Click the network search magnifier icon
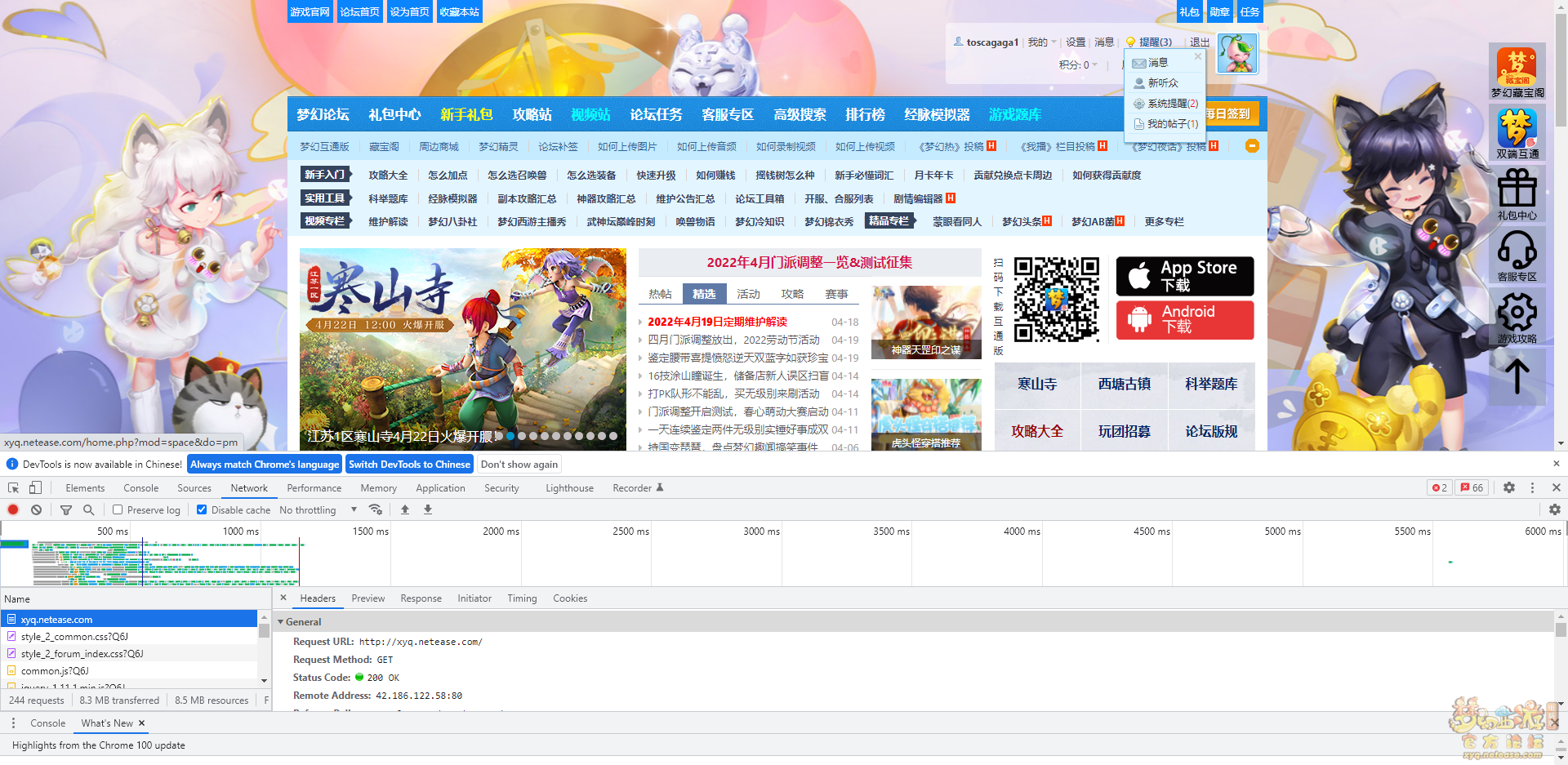This screenshot has height=765, width=1568. tap(88, 509)
